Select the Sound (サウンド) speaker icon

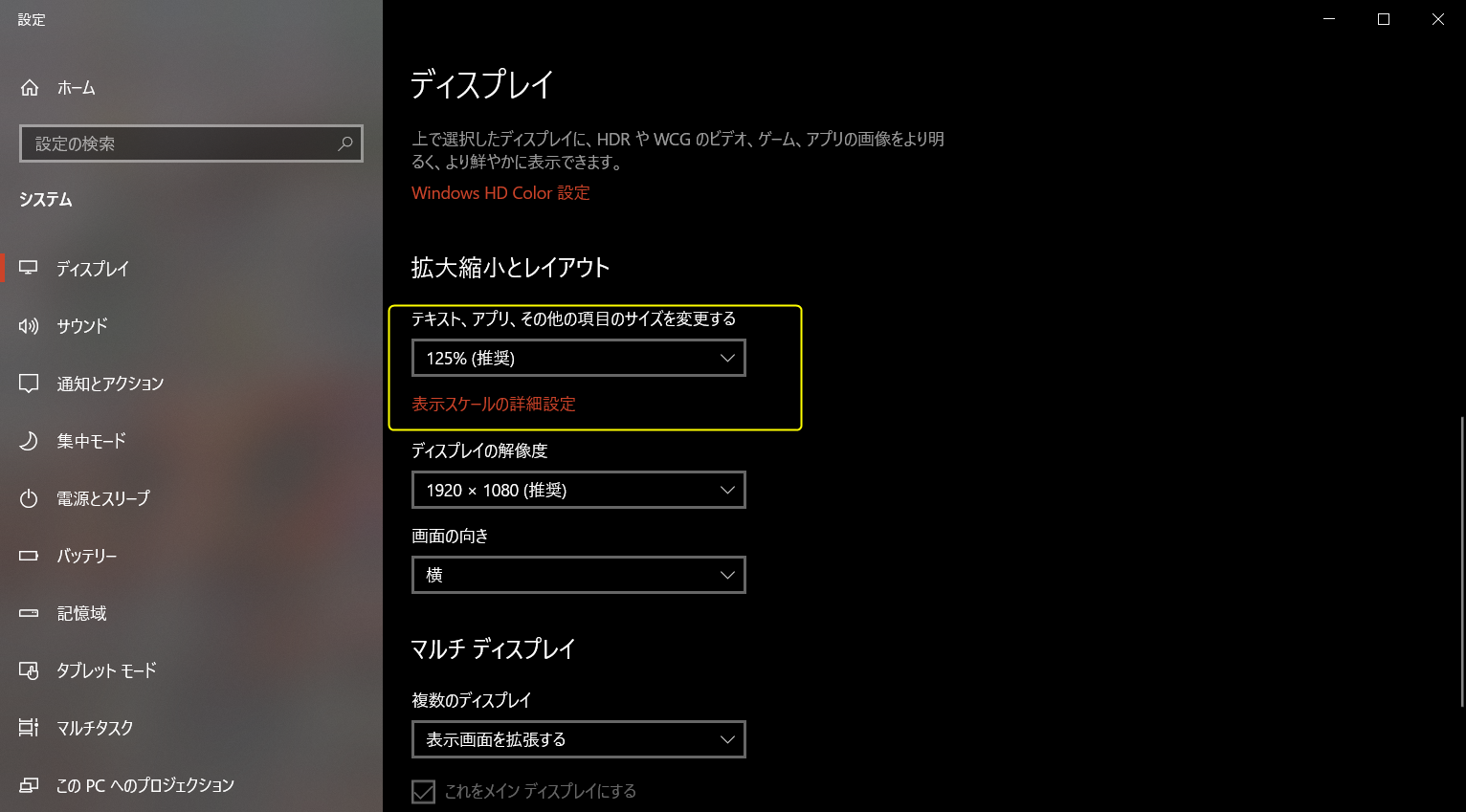coord(29,326)
